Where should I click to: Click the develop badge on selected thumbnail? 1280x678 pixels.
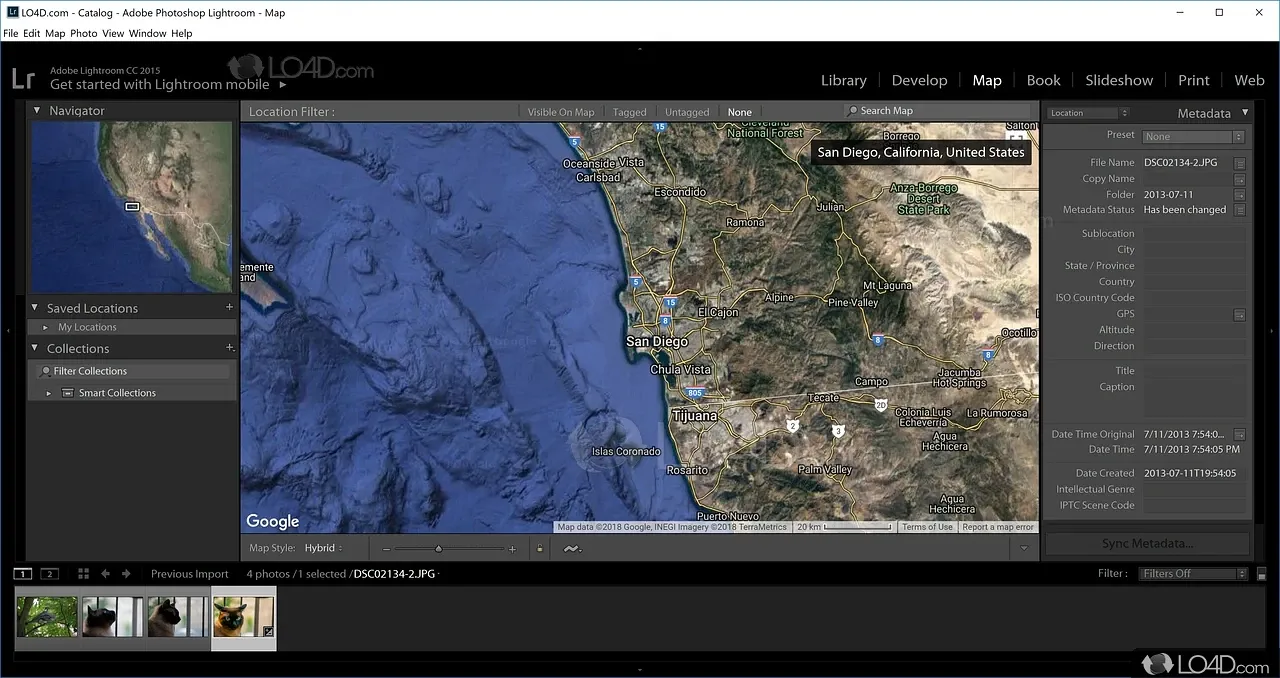(267, 631)
